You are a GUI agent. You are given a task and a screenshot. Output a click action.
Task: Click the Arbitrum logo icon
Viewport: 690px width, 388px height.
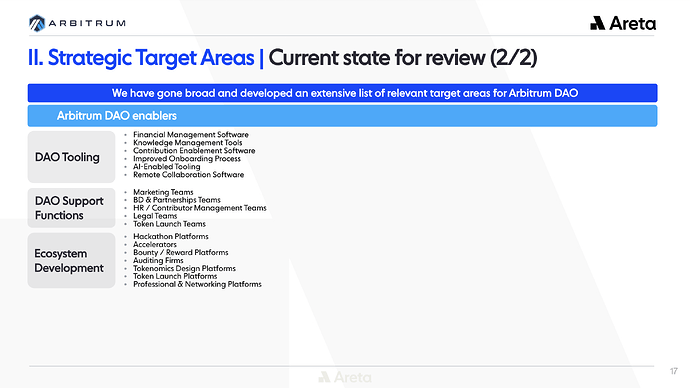click(37, 23)
